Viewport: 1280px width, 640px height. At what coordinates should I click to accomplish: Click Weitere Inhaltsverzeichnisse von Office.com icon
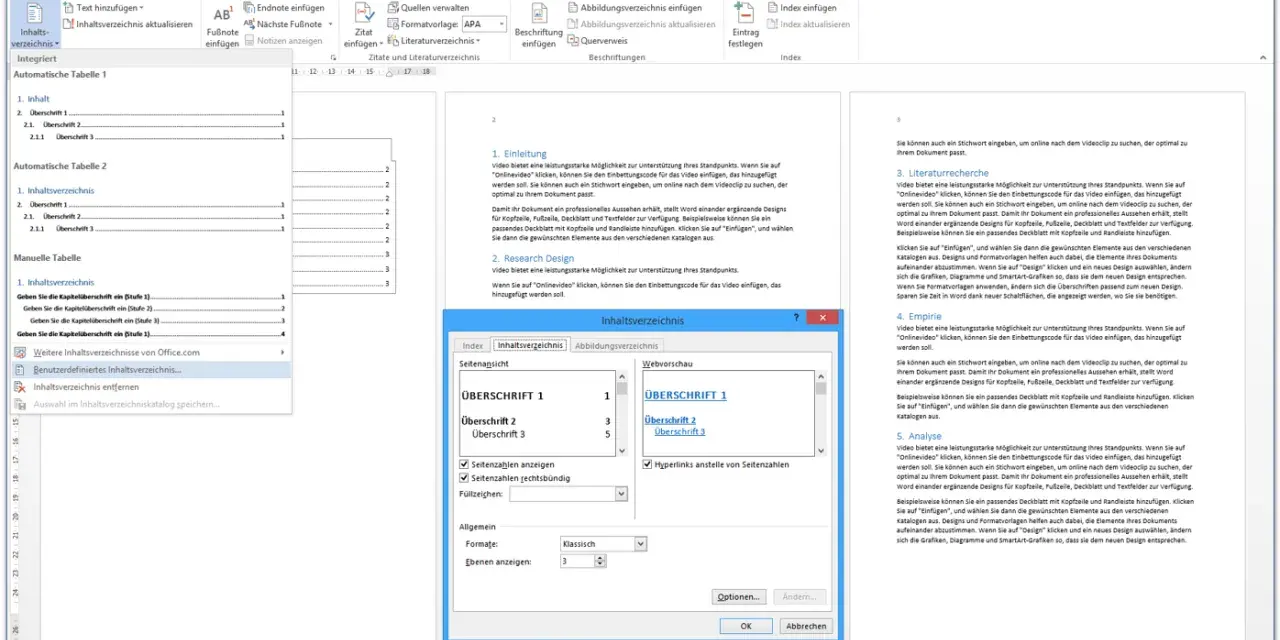[x=21, y=352]
